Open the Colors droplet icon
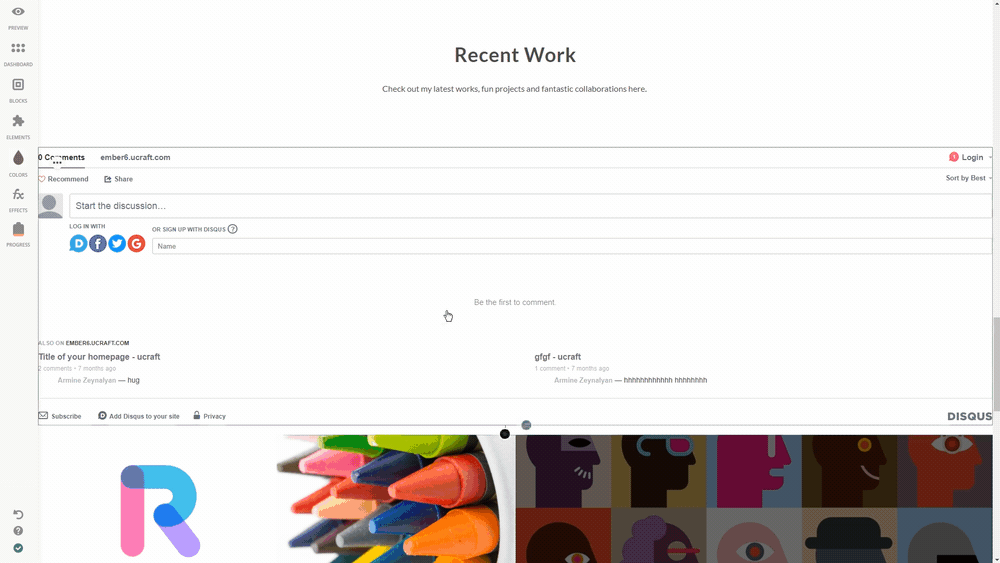 click(x=18, y=157)
